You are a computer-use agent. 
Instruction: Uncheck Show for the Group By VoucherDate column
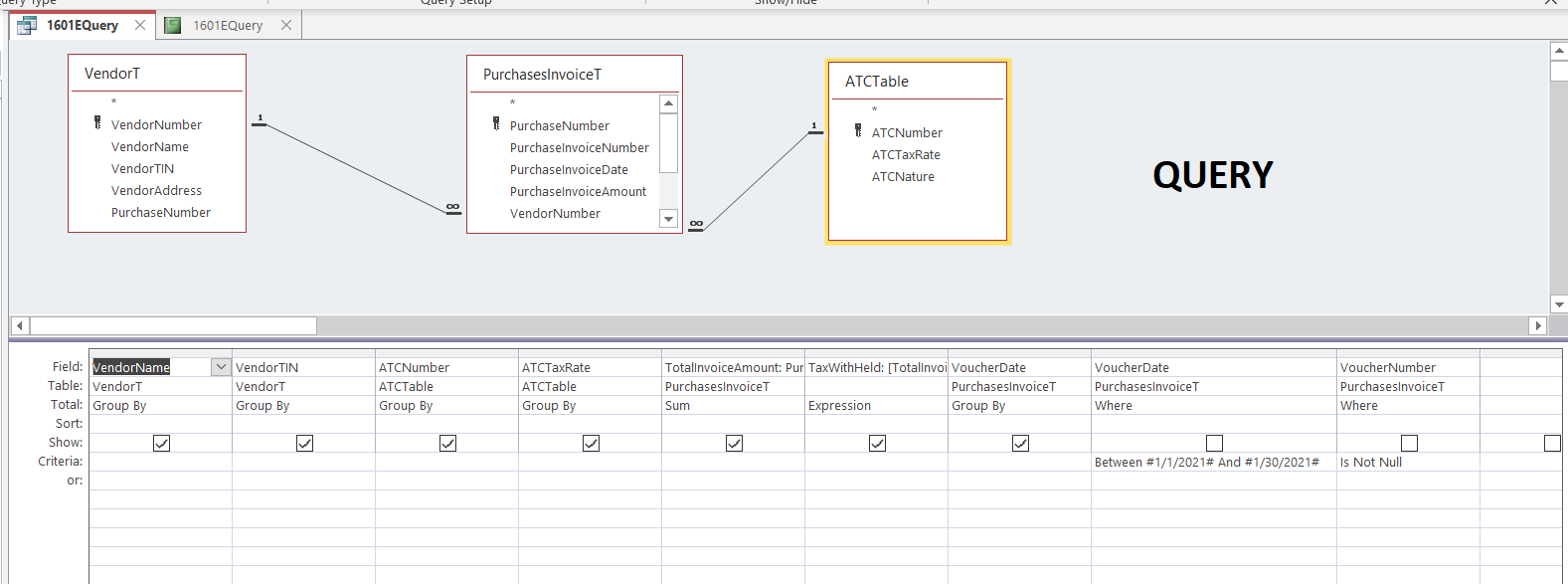point(1020,443)
